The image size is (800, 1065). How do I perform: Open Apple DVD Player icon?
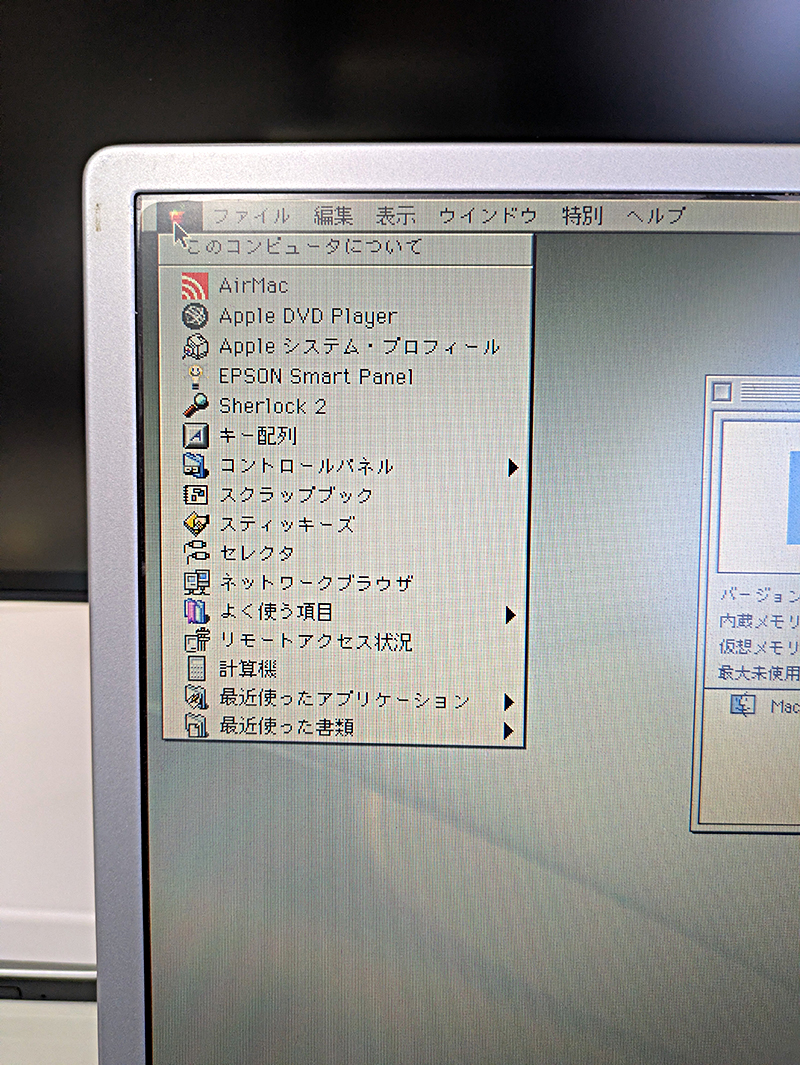tap(195, 317)
